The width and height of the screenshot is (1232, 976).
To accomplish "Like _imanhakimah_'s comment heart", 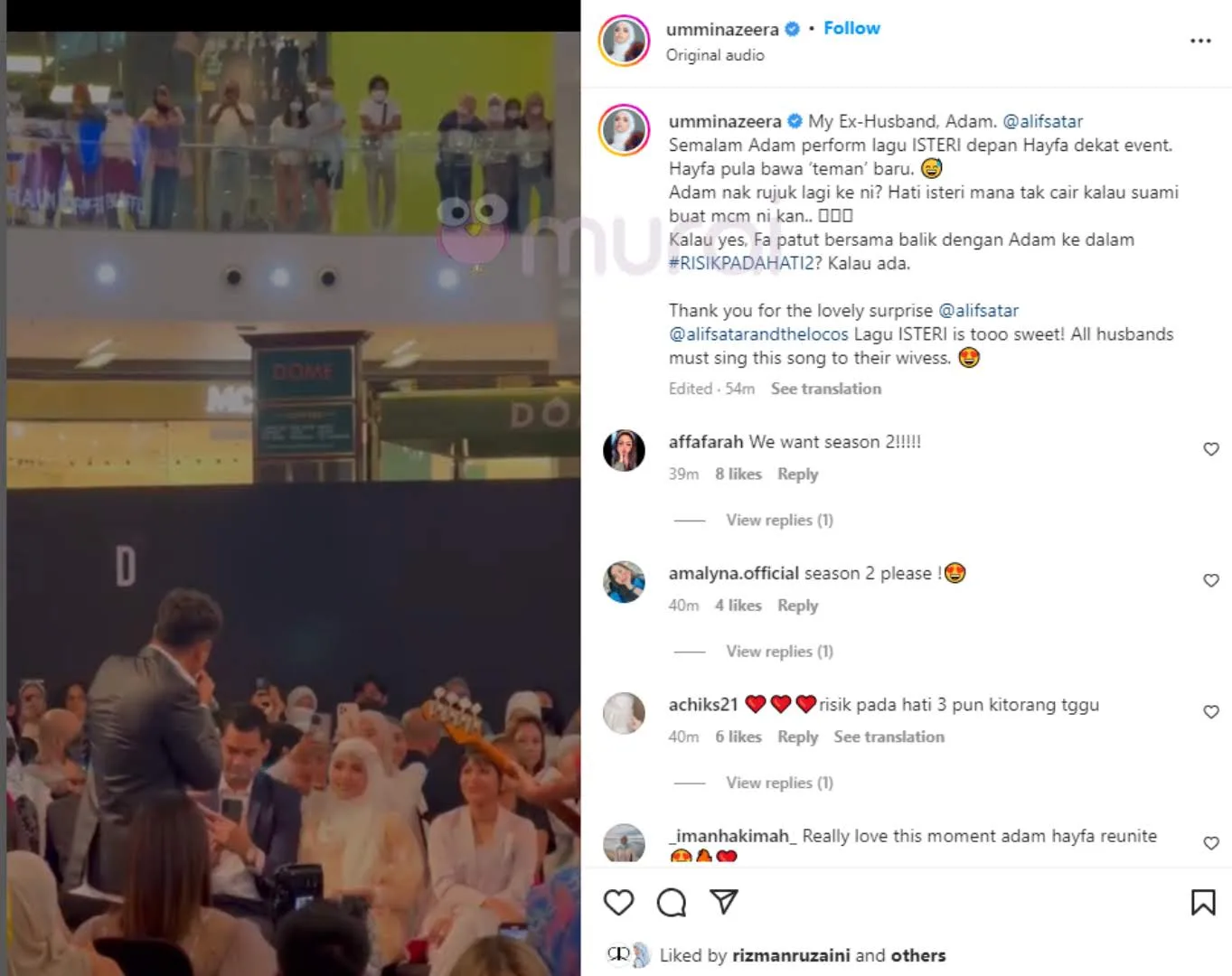I will click(x=1211, y=843).
